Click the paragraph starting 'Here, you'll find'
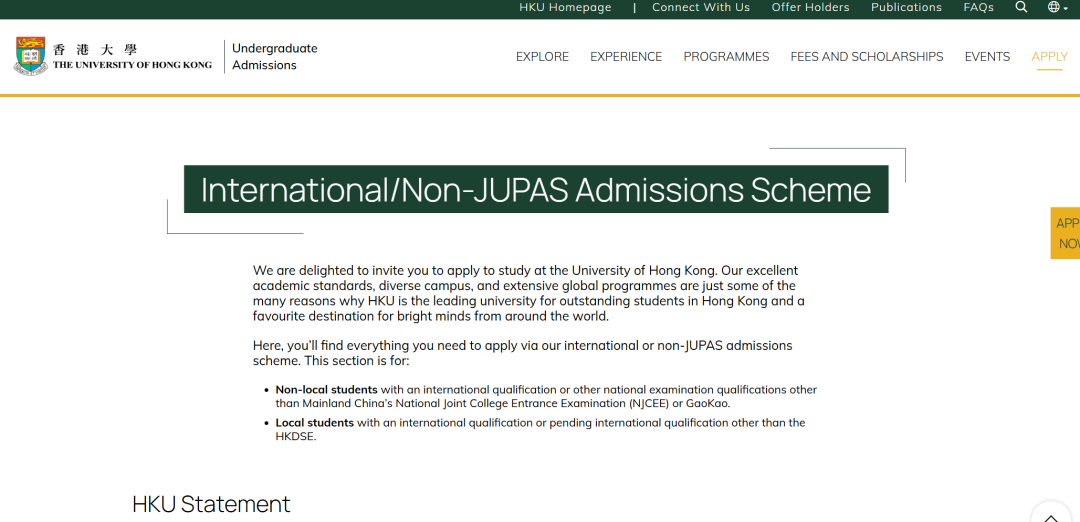Image resolution: width=1080 pixels, height=522 pixels. click(523, 353)
